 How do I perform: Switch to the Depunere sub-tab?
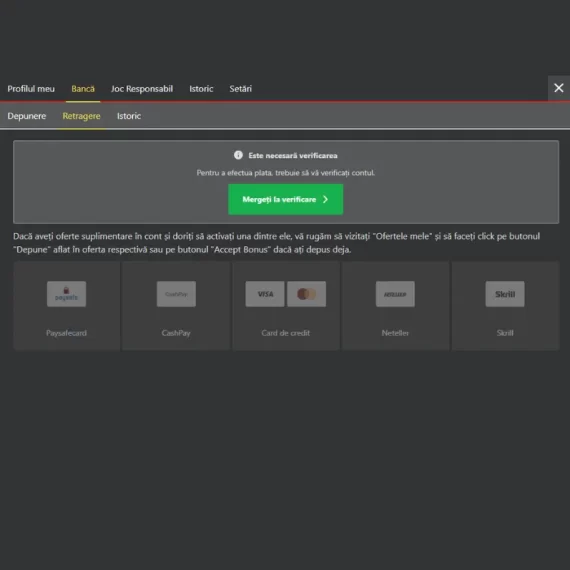coord(27,116)
